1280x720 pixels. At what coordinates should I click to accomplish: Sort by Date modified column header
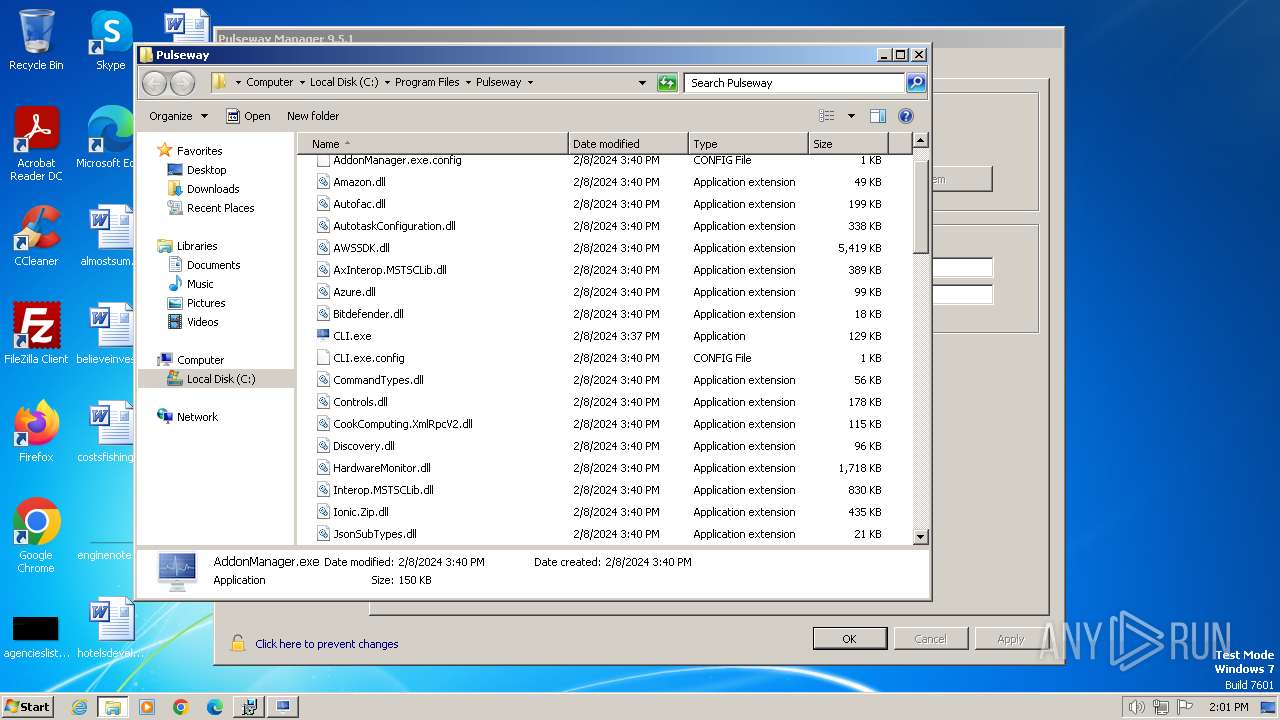628,144
